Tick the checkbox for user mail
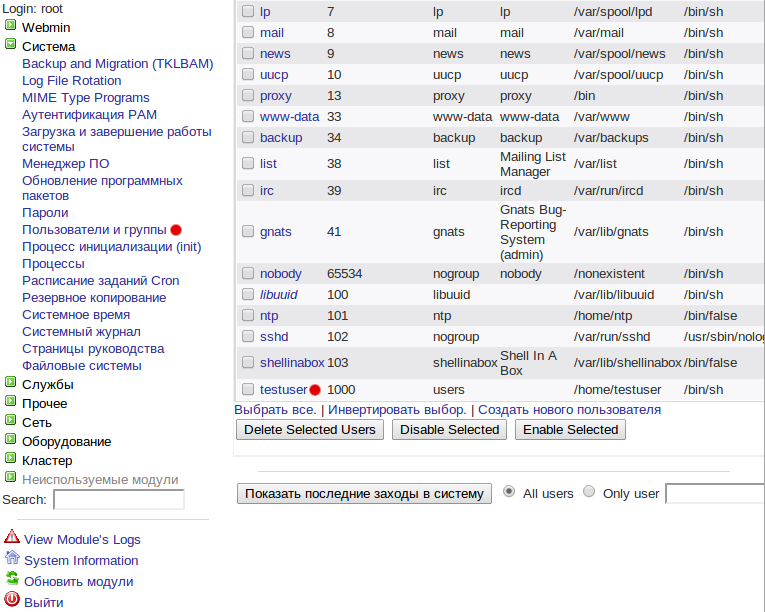765x612 pixels. (x=248, y=32)
